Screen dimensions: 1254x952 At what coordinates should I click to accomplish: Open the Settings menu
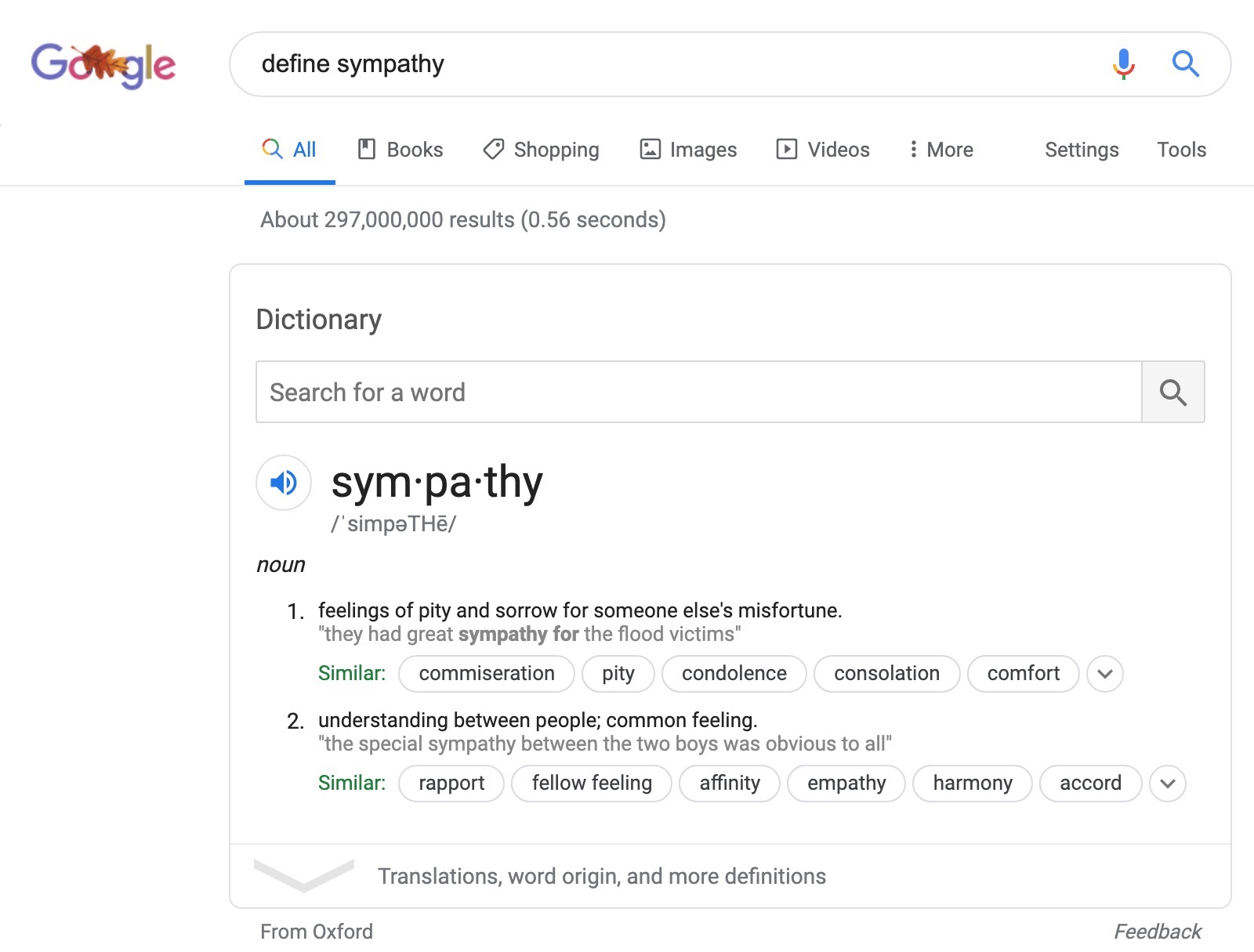point(1082,149)
